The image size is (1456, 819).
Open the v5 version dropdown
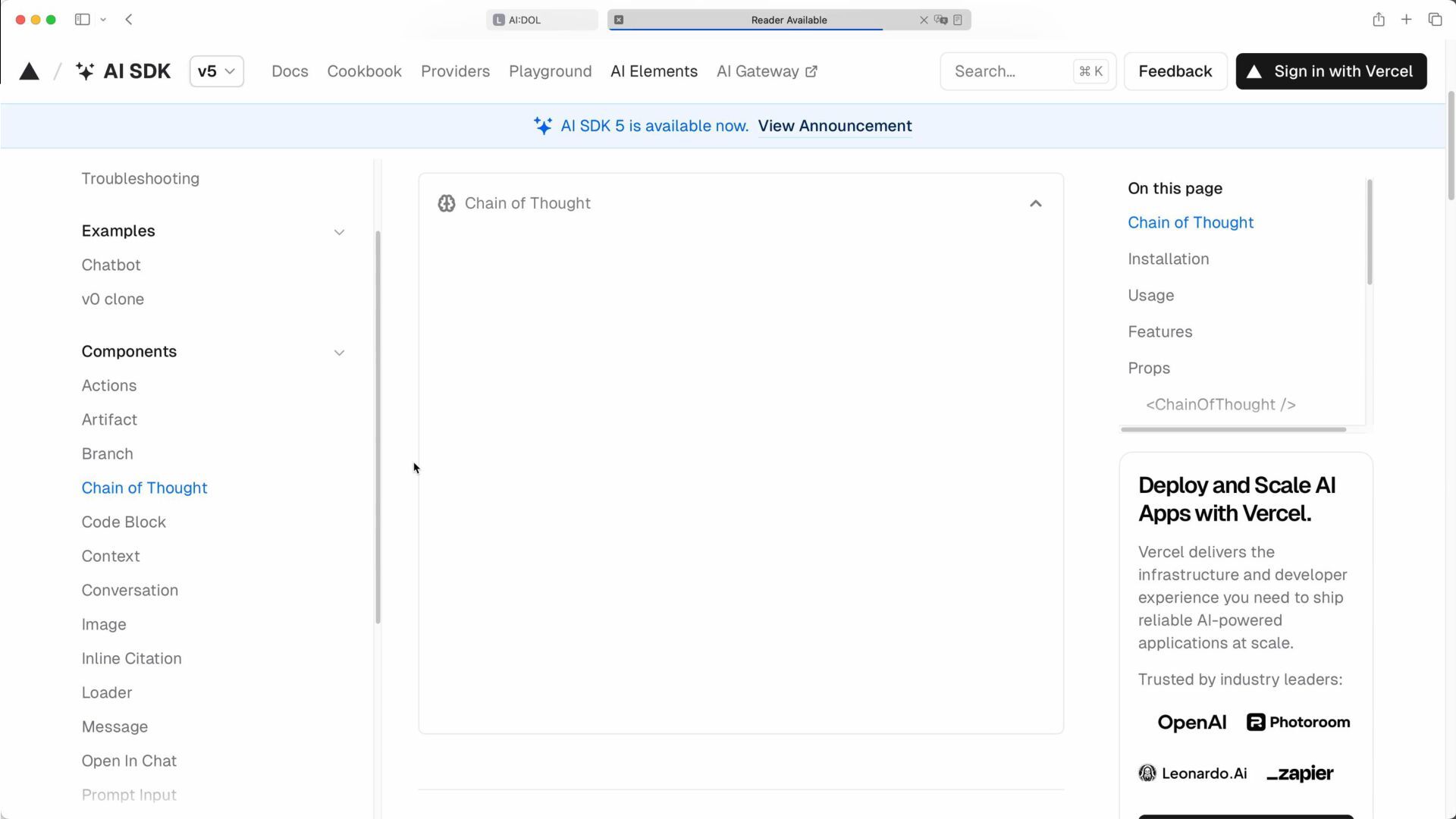pos(216,71)
